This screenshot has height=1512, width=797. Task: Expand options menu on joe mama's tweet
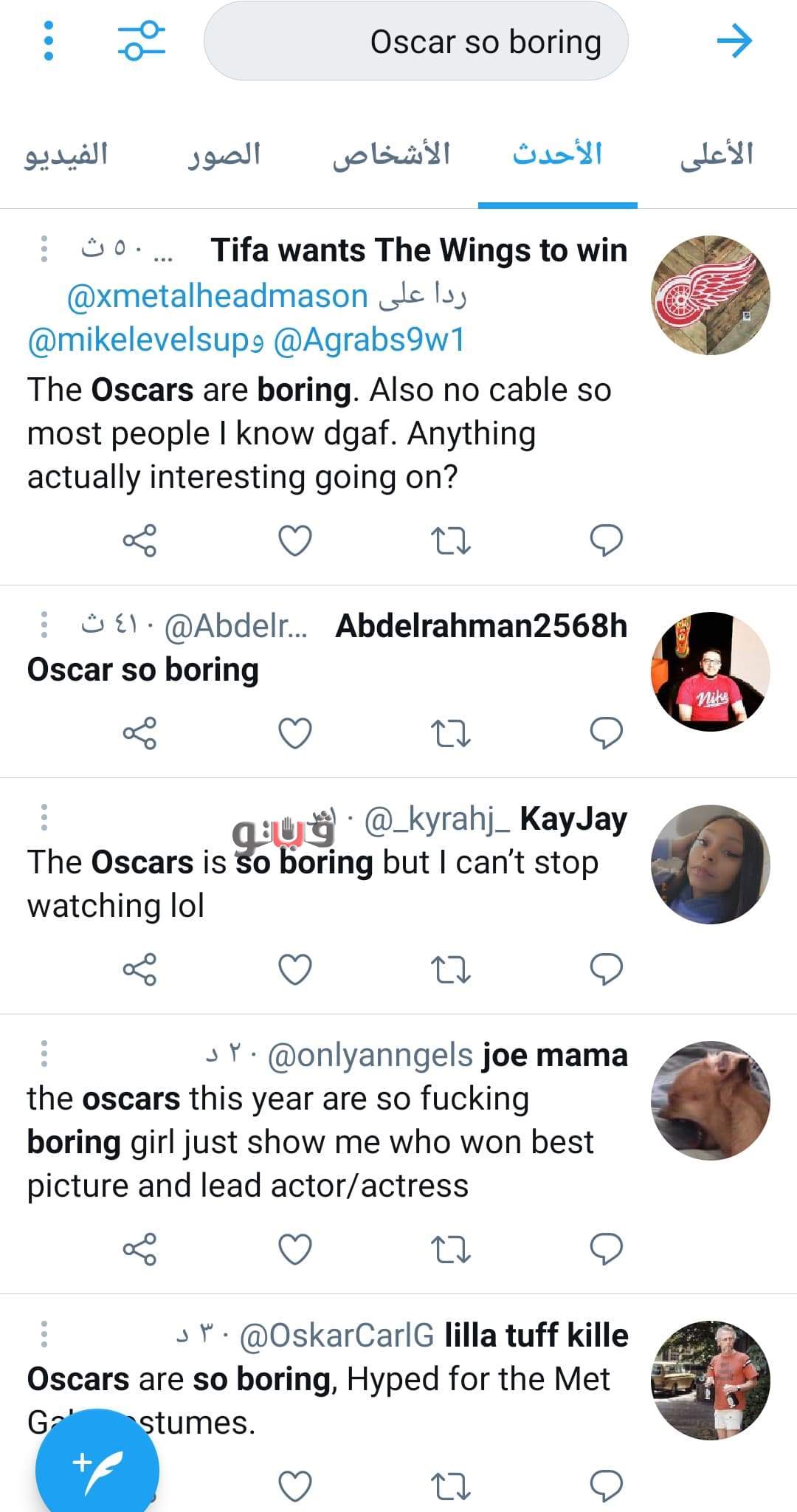click(44, 1054)
